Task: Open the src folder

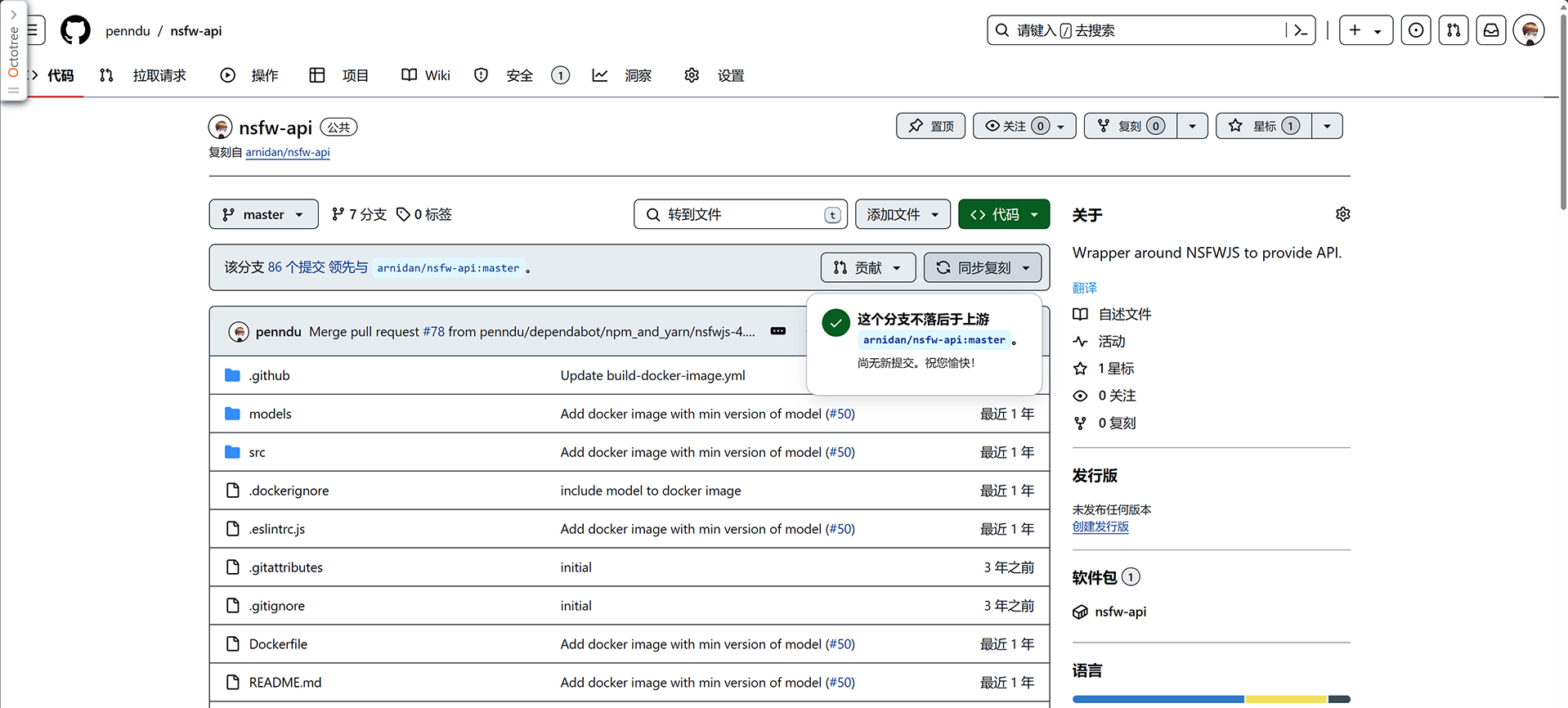Action: coord(257,452)
